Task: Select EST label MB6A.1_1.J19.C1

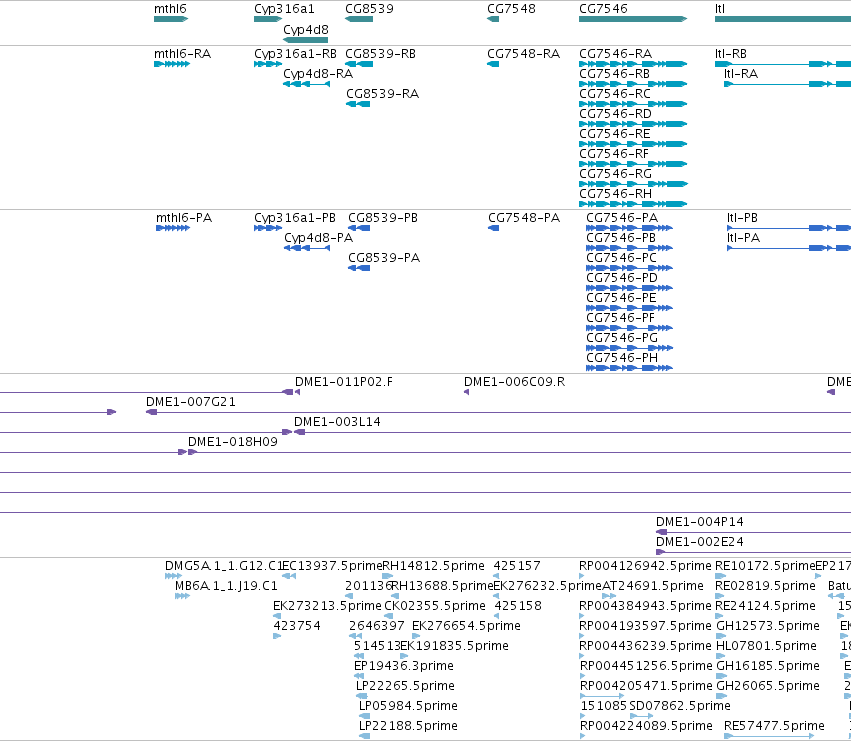Action: (226, 586)
